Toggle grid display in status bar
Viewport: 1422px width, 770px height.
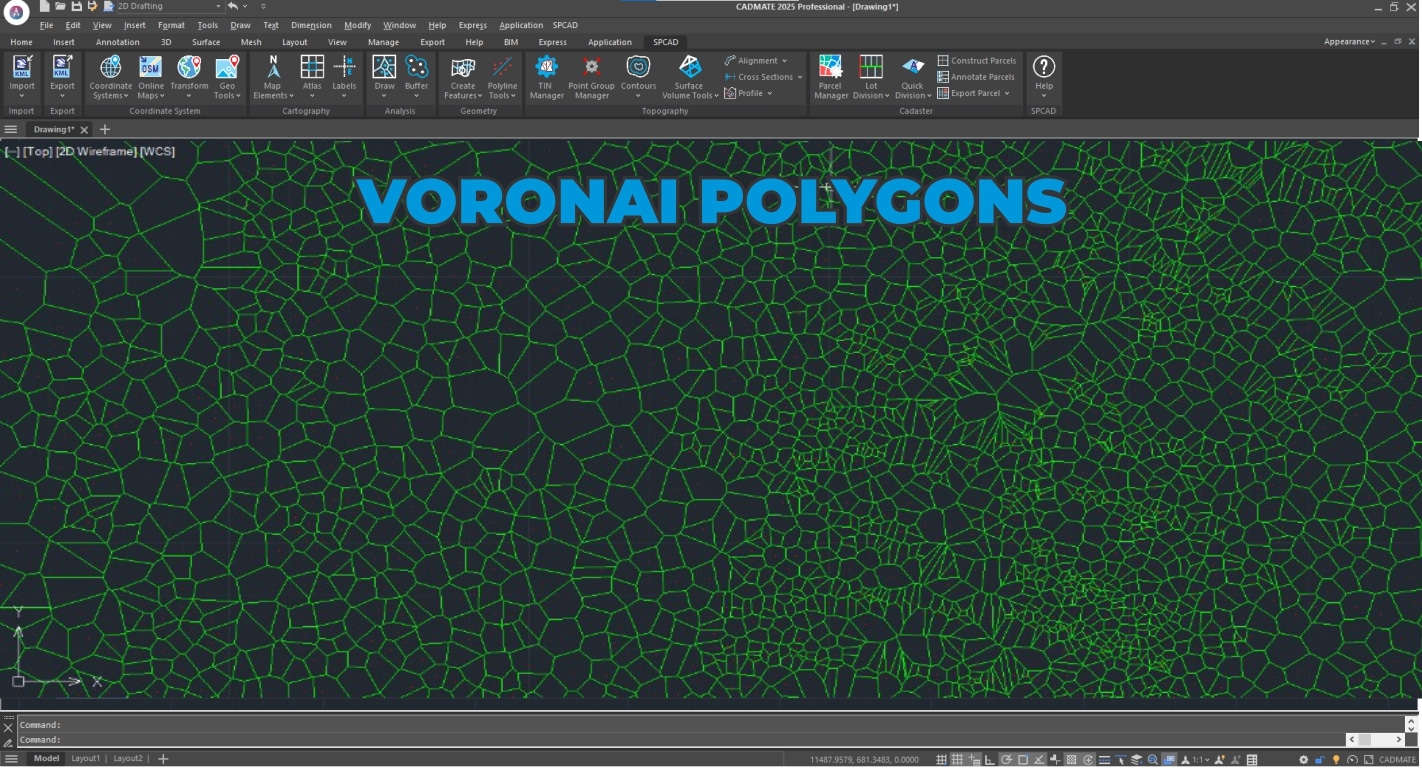click(957, 760)
